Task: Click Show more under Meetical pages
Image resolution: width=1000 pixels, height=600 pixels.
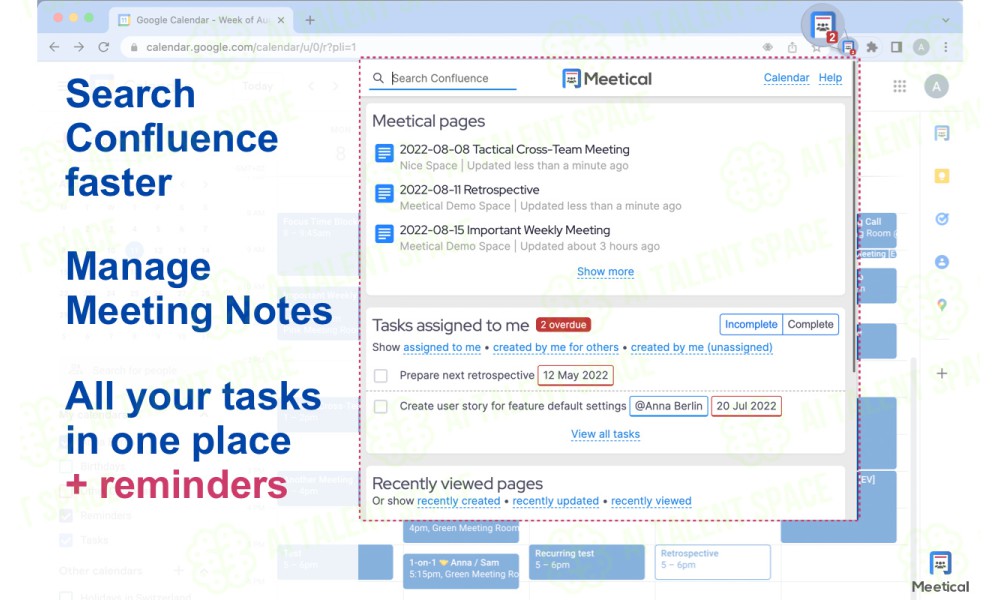Action: point(605,272)
